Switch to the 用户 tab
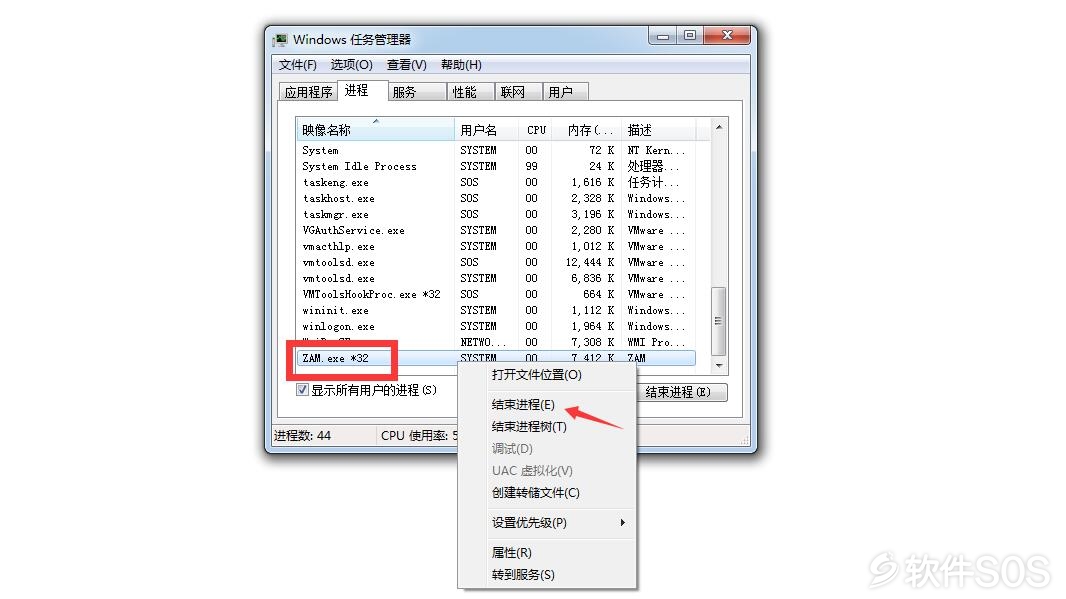Viewport: 1066px width, 599px height. [x=565, y=92]
